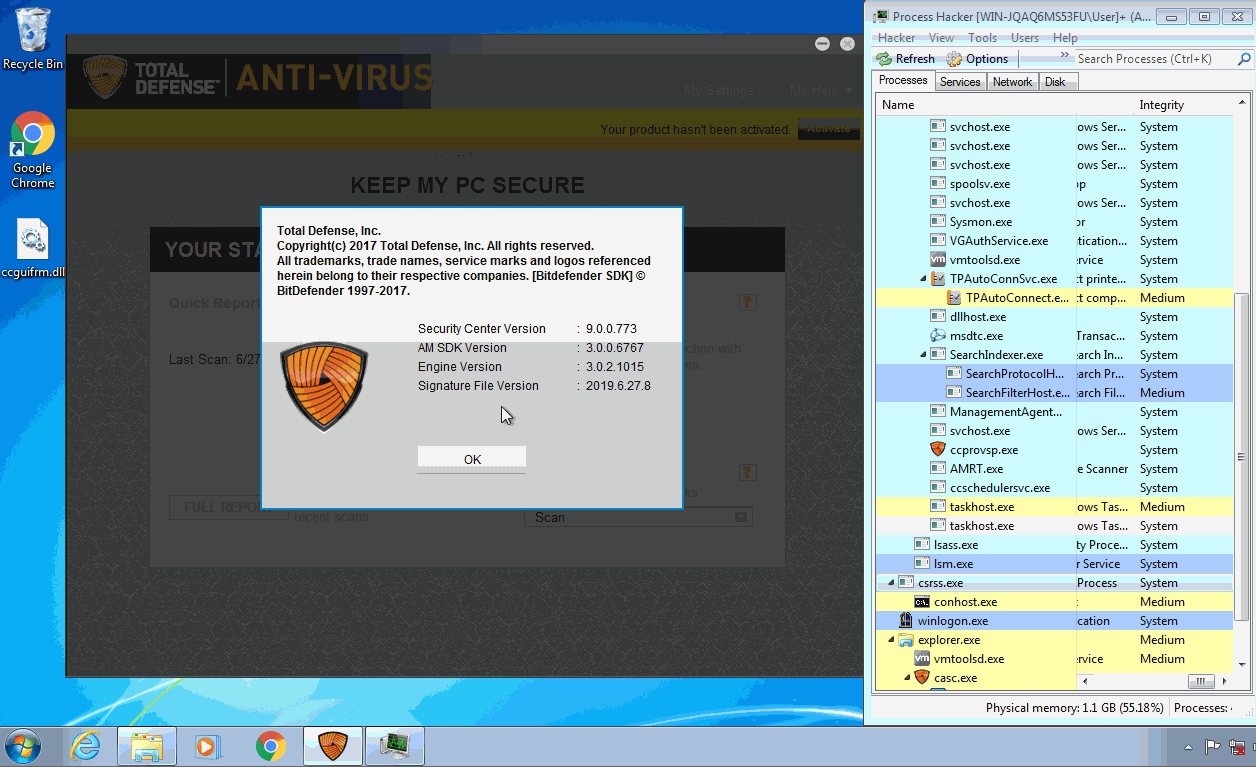This screenshot has height=767, width=1256.
Task: Select the Processes tab
Action: coord(903,80)
